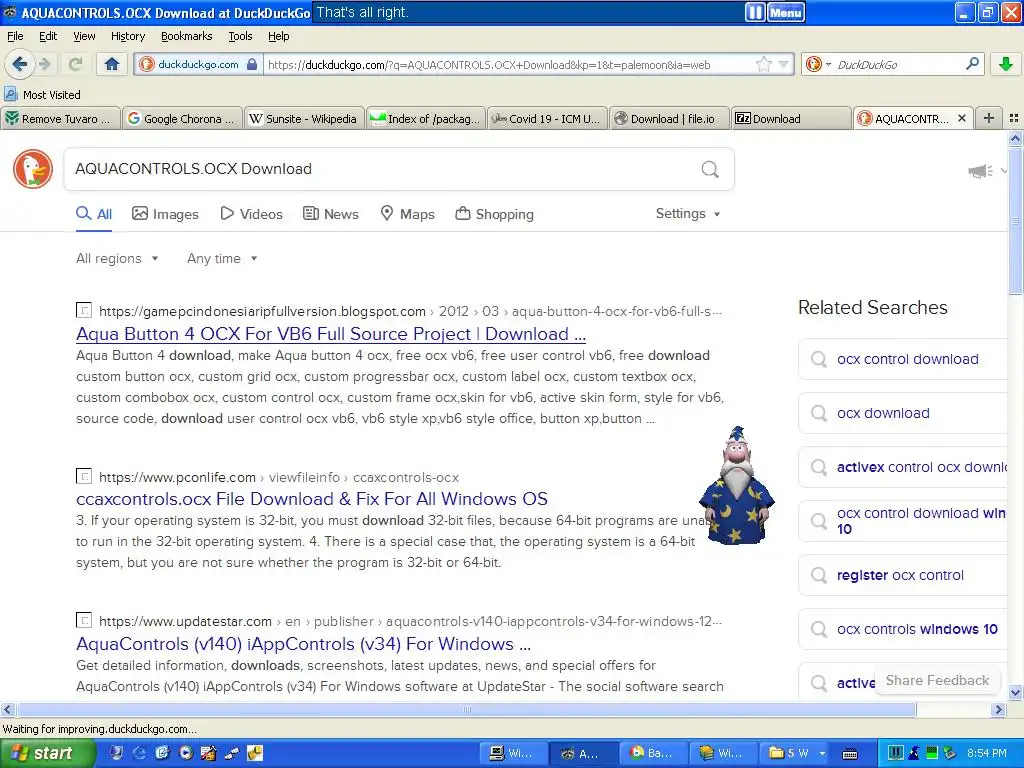Click the Share Feedback button

[x=937, y=680]
